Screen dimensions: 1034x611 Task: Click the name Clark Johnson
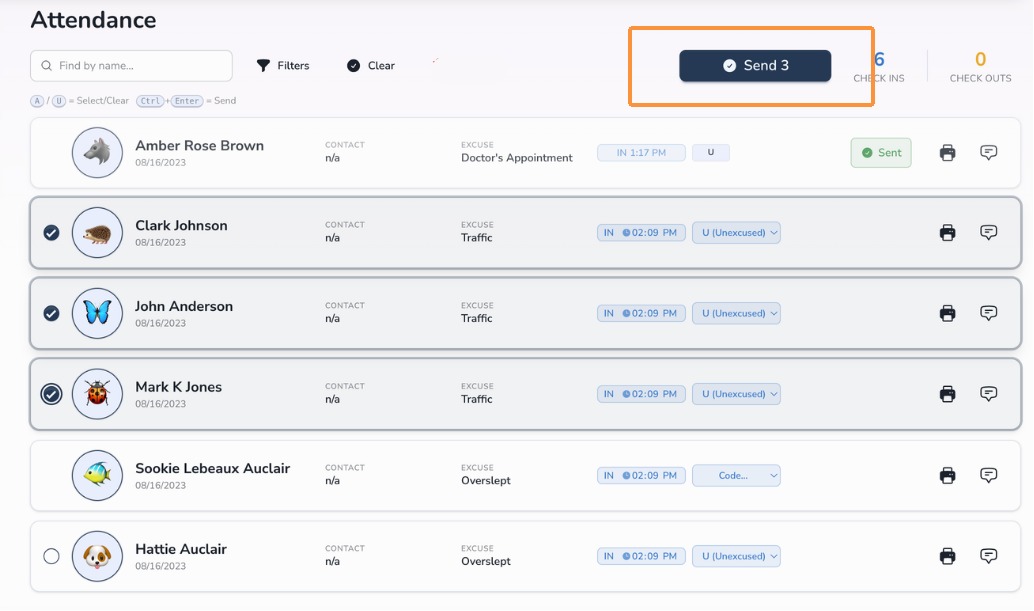(x=181, y=225)
